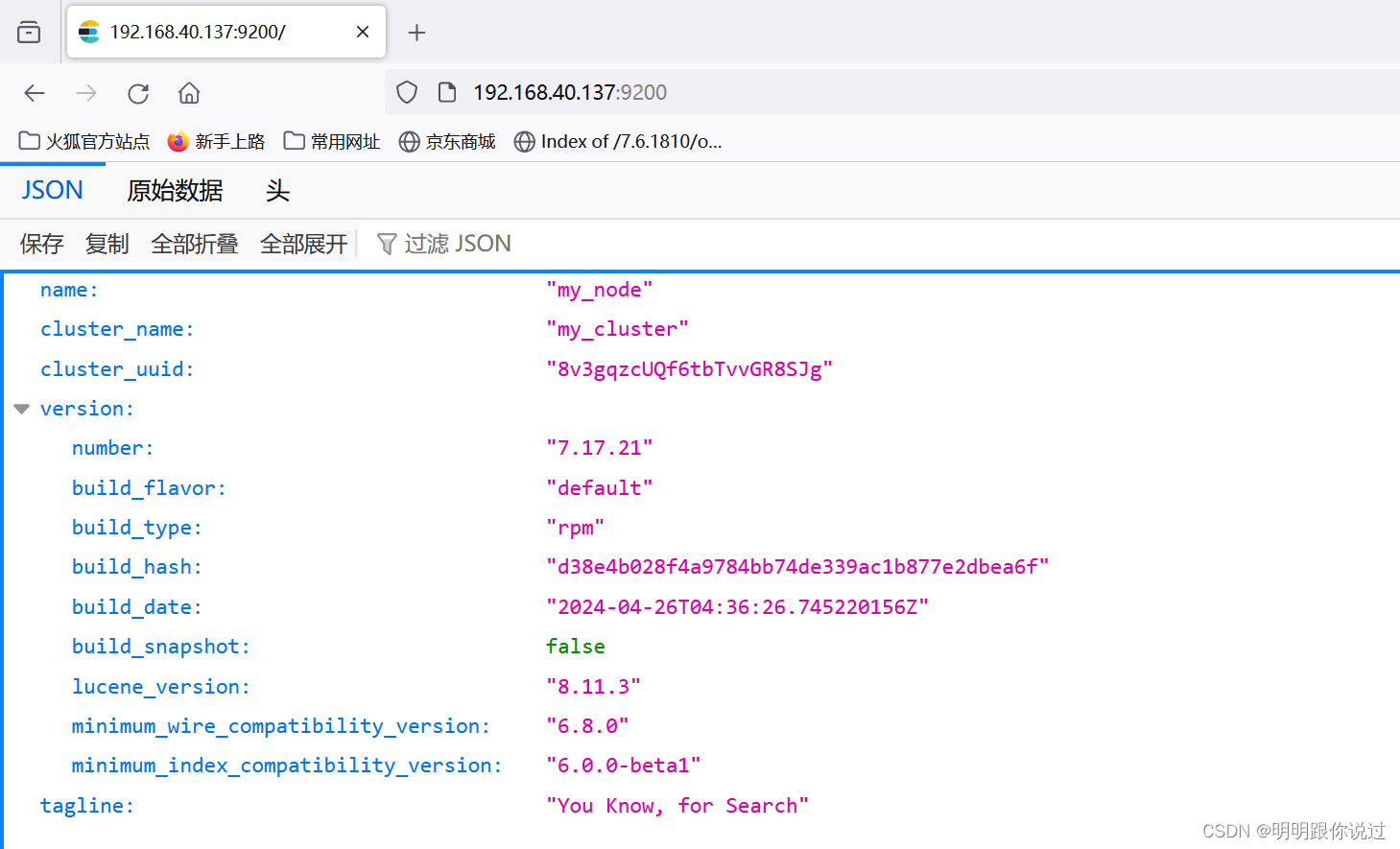Save the JSON using 保存
The width and height of the screenshot is (1400, 849).
click(41, 243)
